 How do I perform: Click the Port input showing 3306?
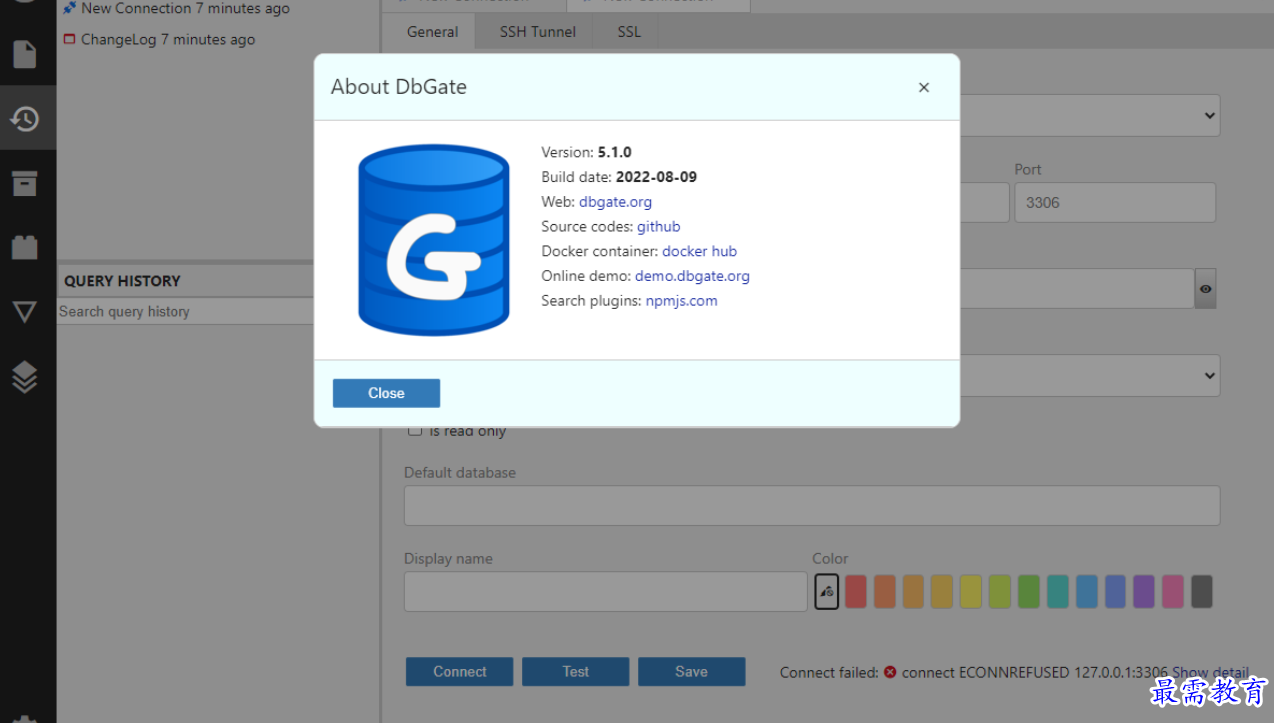pos(1115,202)
